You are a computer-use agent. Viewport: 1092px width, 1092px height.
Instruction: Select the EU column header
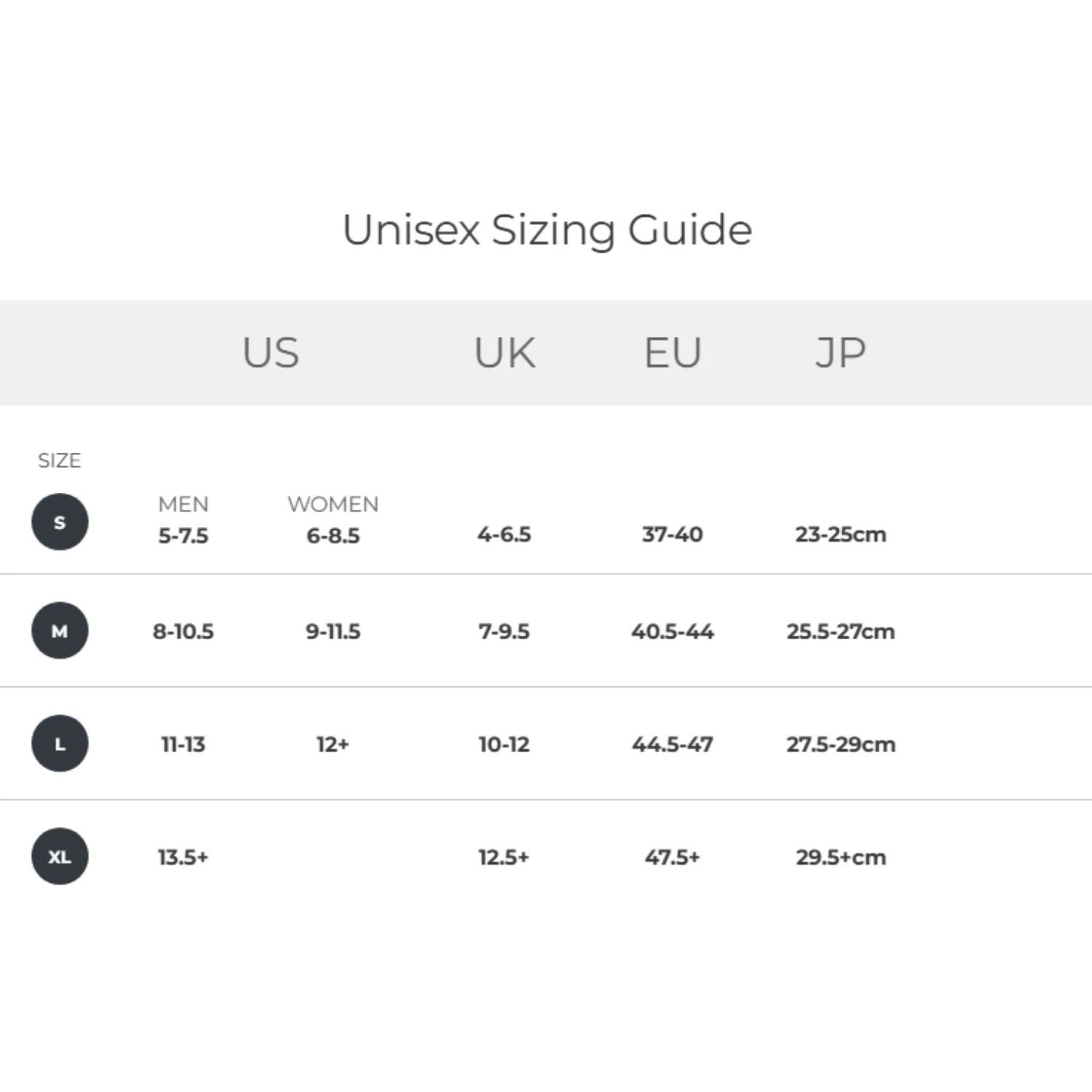pyautogui.click(x=672, y=353)
